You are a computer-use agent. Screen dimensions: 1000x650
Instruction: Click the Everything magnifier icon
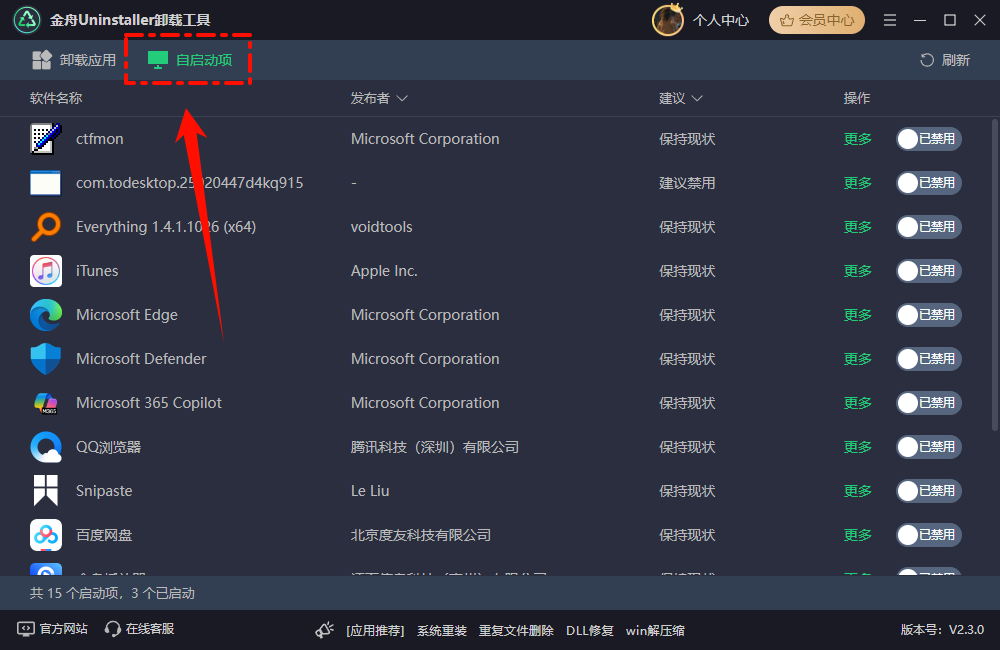(46, 227)
